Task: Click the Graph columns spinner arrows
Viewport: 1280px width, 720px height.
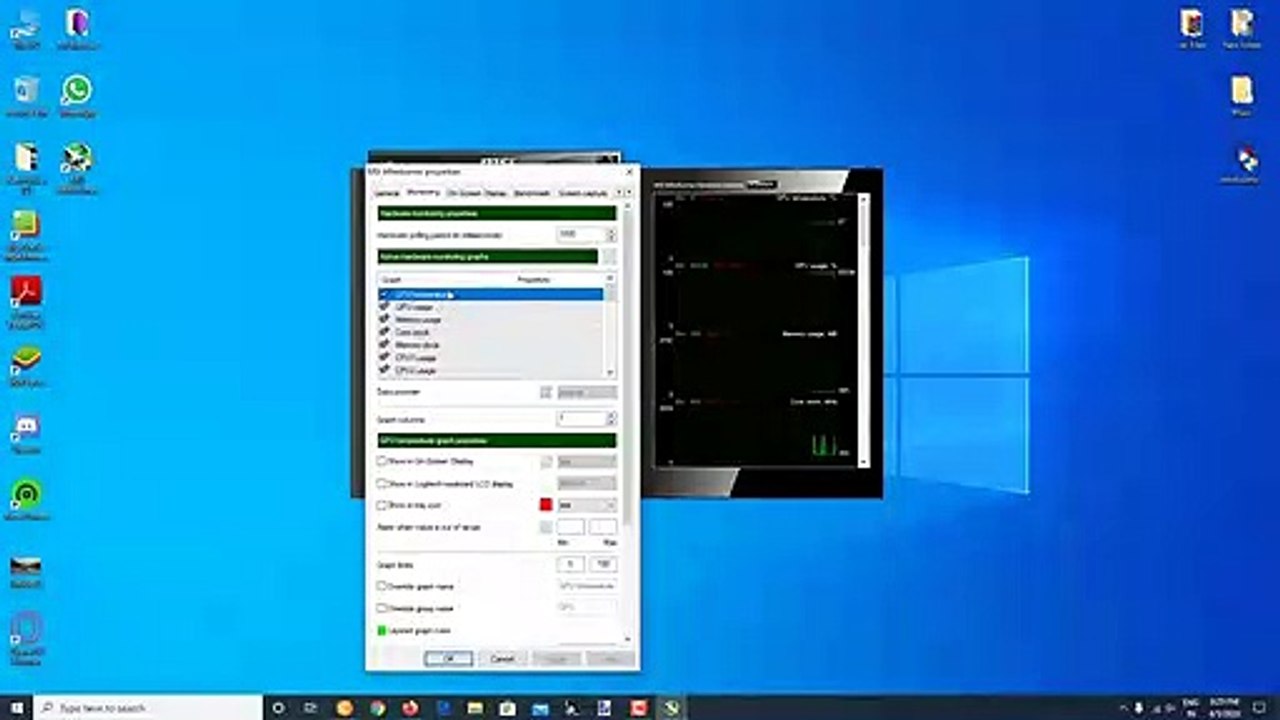Action: (x=611, y=418)
